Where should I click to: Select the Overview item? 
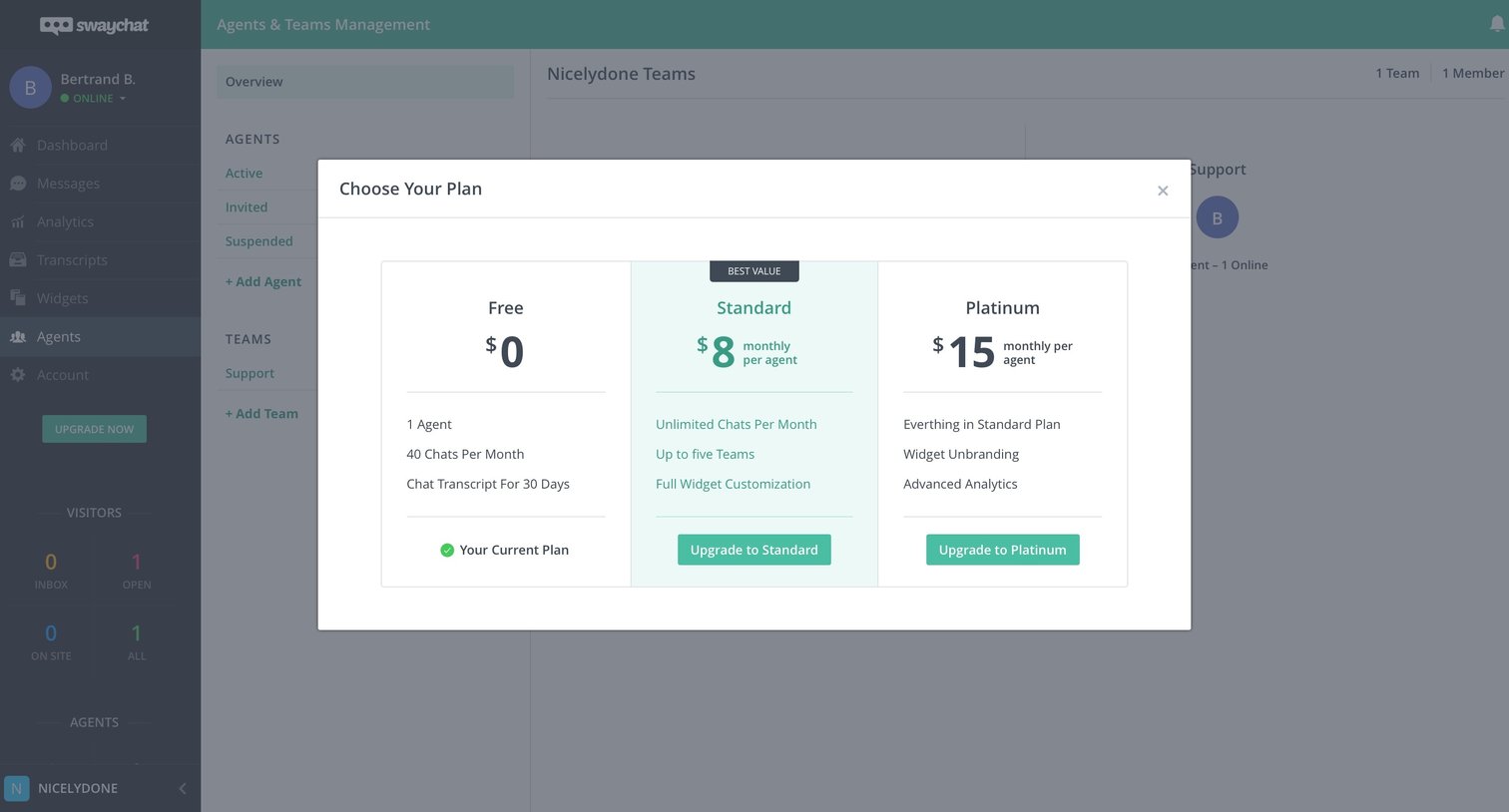[365, 82]
